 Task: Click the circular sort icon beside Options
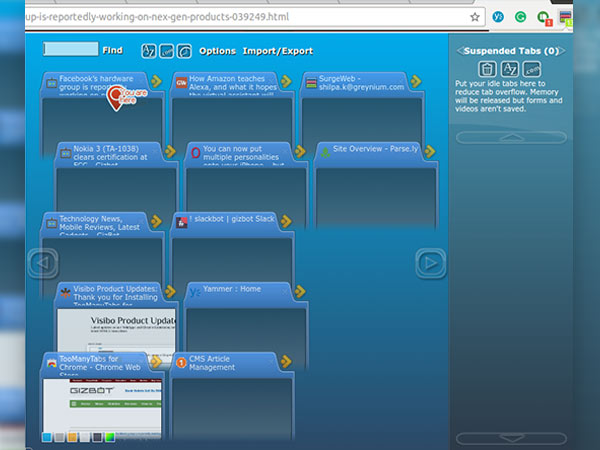tap(184, 51)
